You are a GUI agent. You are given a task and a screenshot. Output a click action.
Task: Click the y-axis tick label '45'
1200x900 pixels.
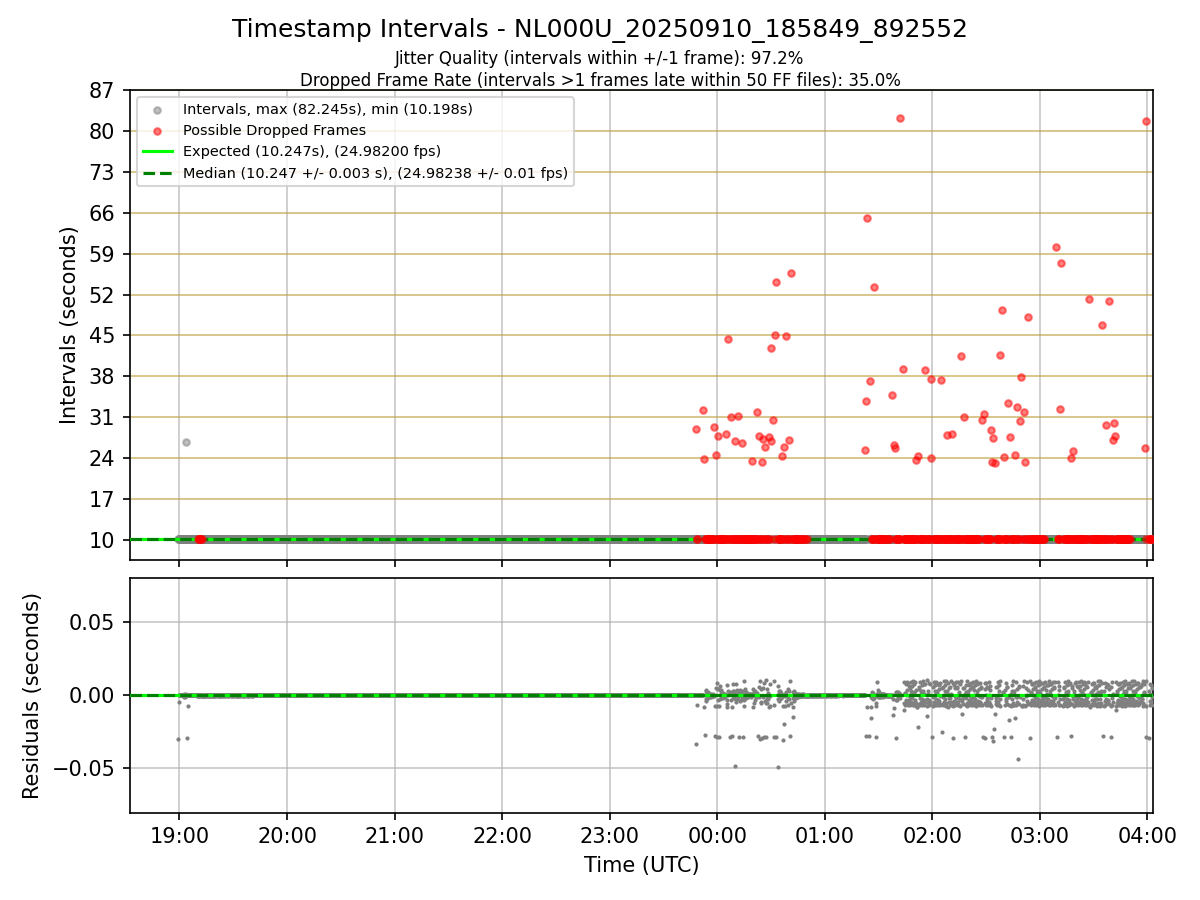(103, 335)
